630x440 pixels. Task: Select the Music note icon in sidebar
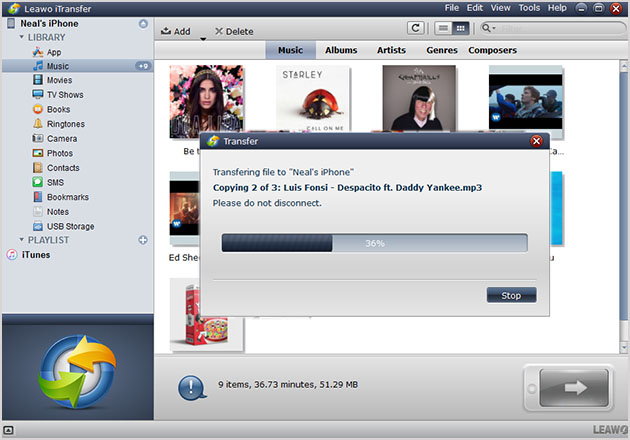(x=38, y=66)
